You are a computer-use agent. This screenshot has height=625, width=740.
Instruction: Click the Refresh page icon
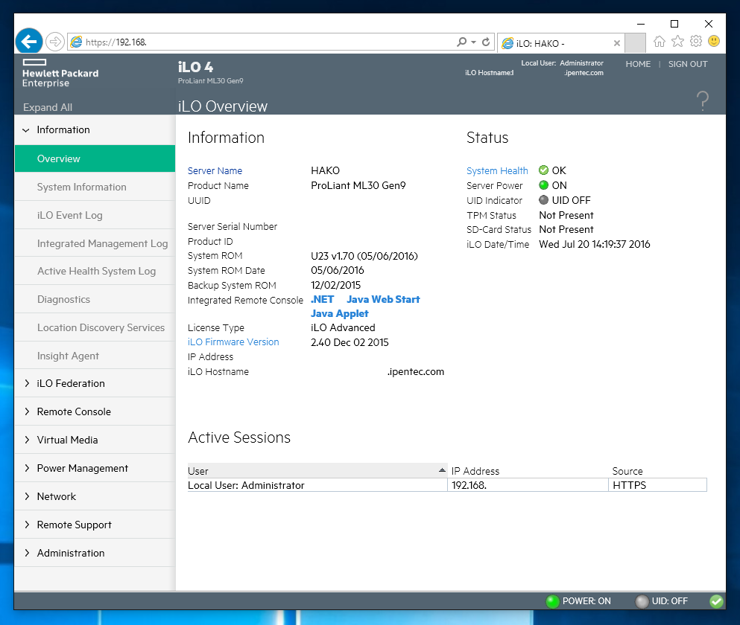click(486, 42)
